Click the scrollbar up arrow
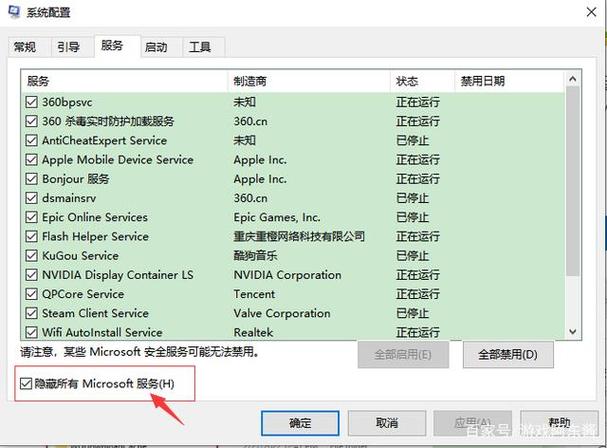Screen dimensions: 607x448 [x=573, y=79]
